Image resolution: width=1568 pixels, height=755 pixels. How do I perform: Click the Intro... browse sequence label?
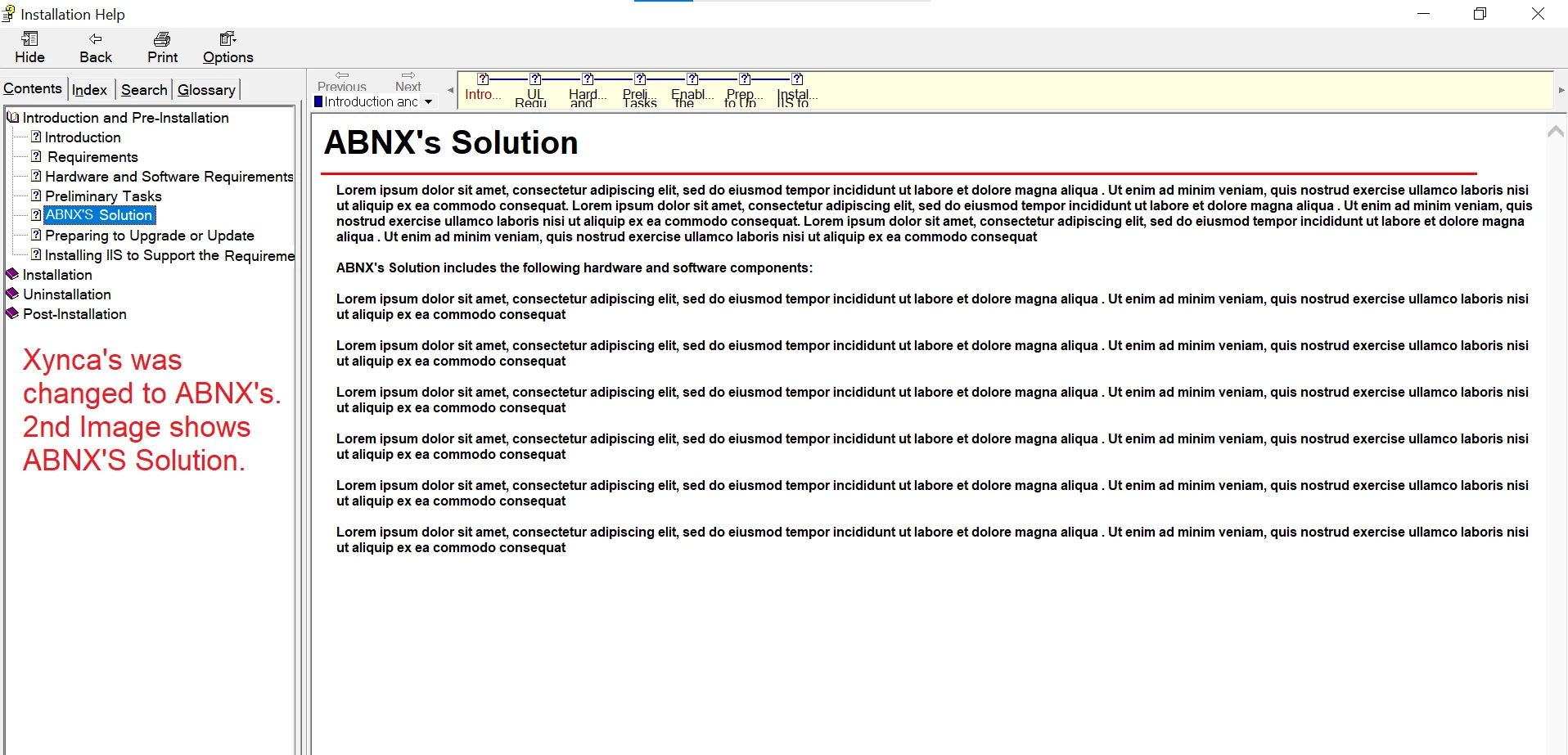pos(483,95)
